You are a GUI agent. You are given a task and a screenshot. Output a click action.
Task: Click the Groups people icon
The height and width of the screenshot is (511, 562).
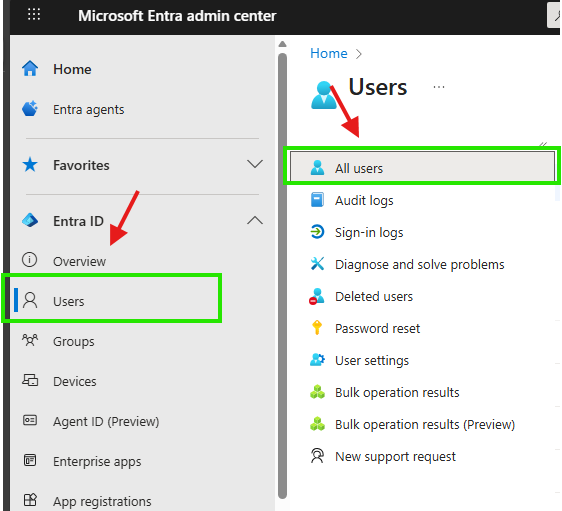pos(30,340)
